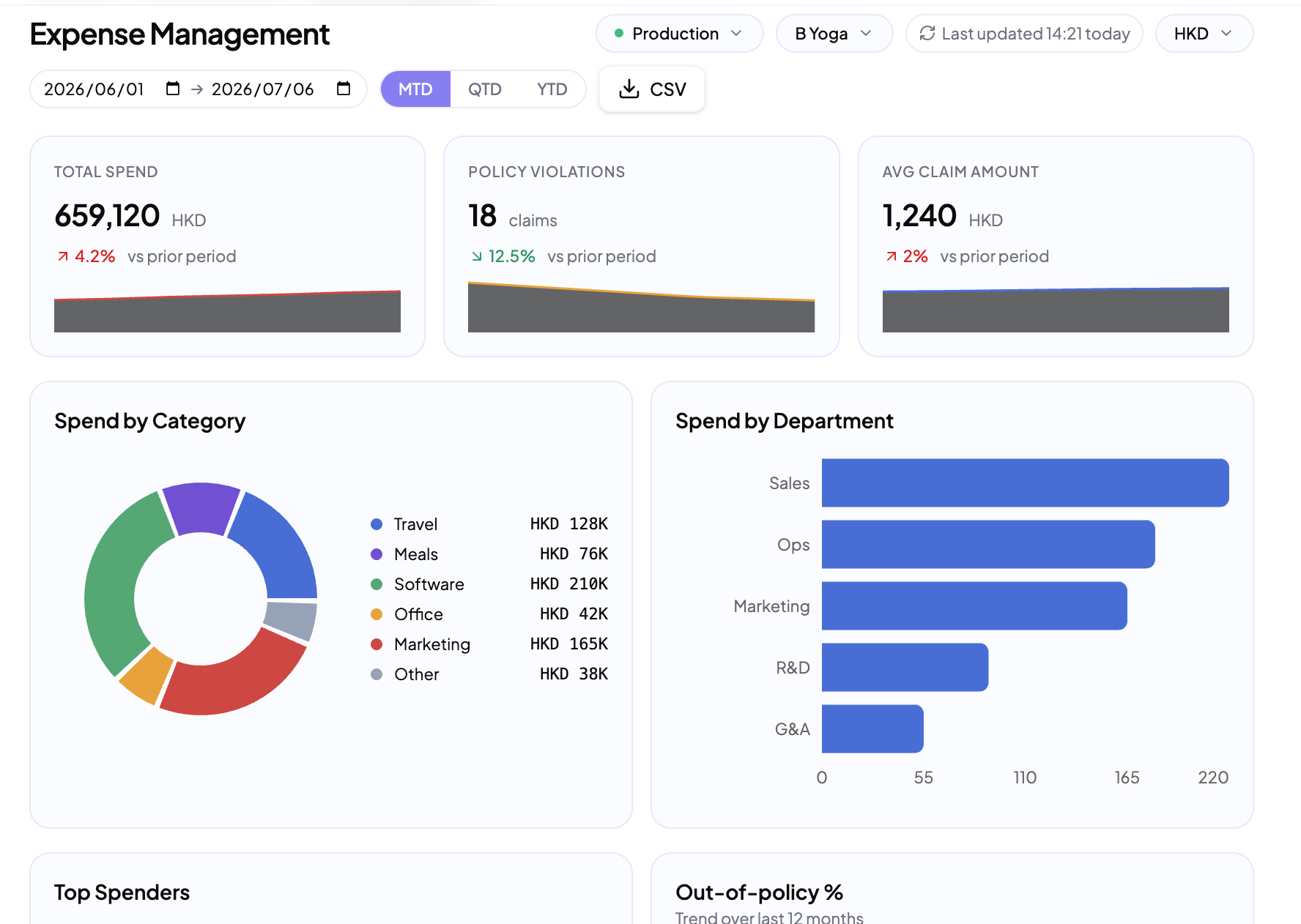Click the Software legend label

coord(429,584)
